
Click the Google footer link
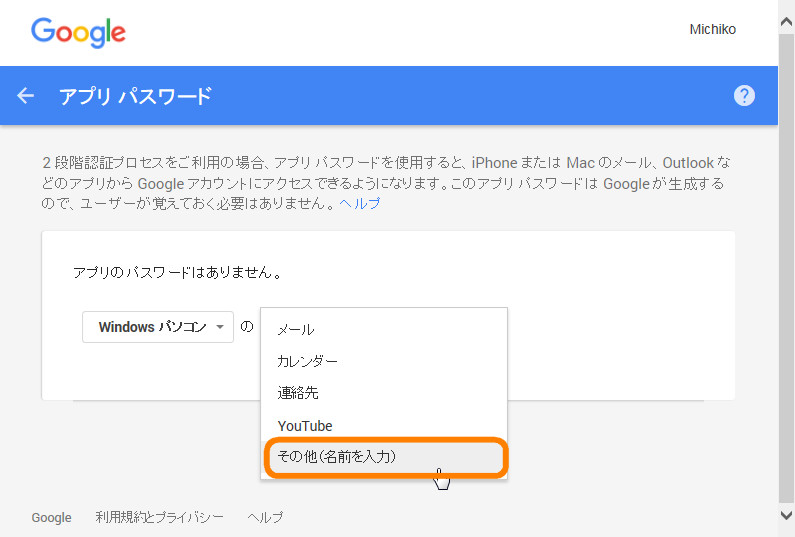tap(51, 518)
